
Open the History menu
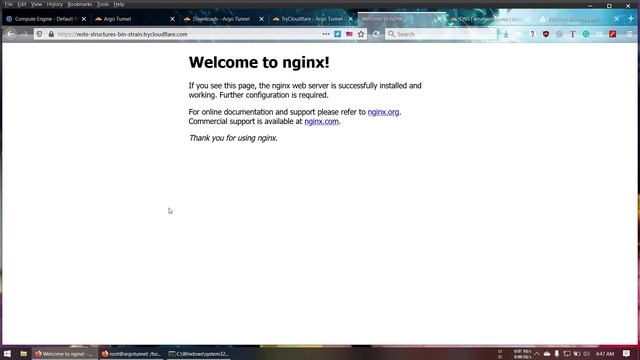coord(55,4)
